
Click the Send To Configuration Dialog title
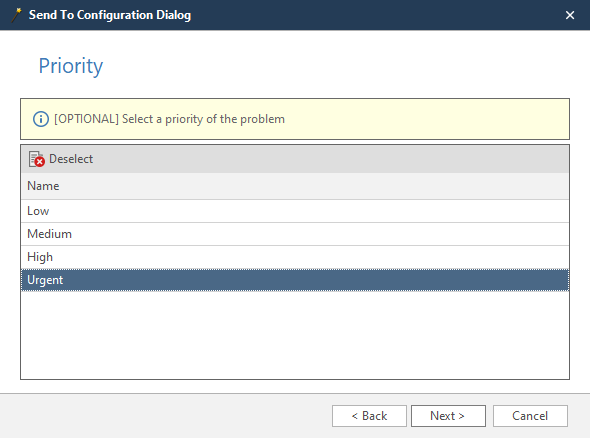[x=110, y=15]
